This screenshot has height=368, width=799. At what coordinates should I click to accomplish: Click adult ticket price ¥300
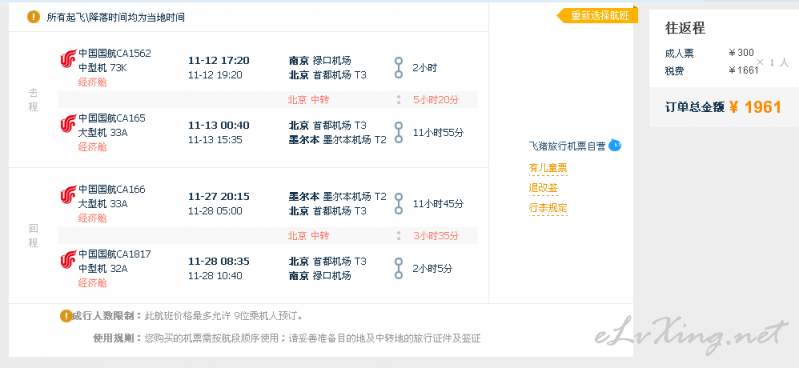coord(741,52)
